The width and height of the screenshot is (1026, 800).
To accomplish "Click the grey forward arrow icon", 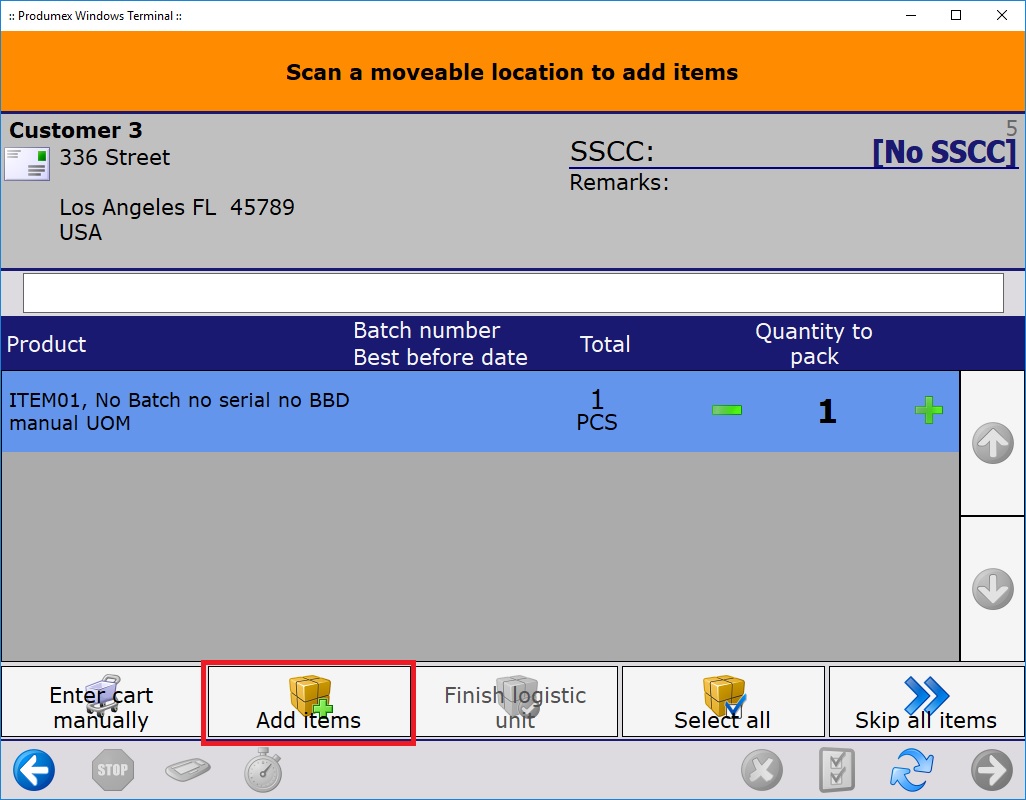I will tap(991, 770).
